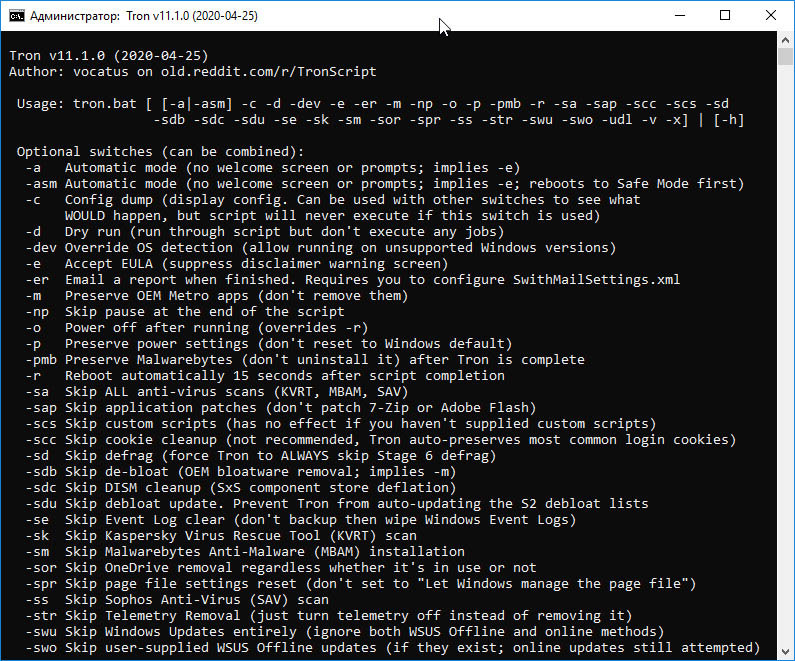Click the '-sm Skip Malwarebytes Anti-Malware' line

[x=245, y=552]
